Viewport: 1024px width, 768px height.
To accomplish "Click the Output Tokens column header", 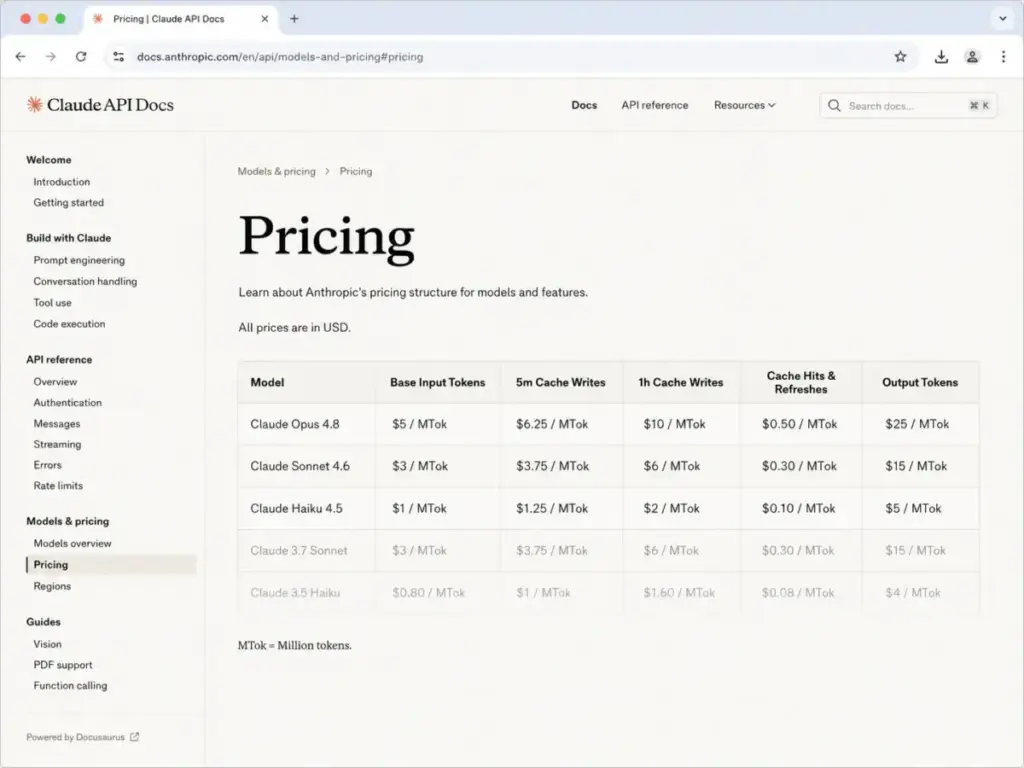I will 920,383.
